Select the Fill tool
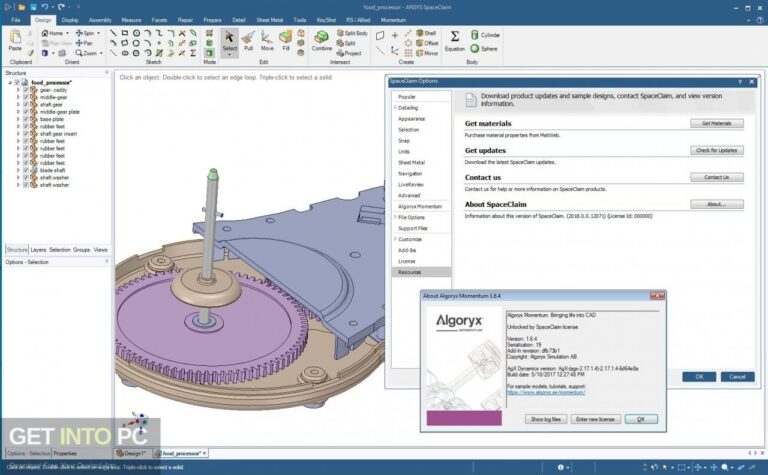The image size is (768, 475). coord(286,41)
